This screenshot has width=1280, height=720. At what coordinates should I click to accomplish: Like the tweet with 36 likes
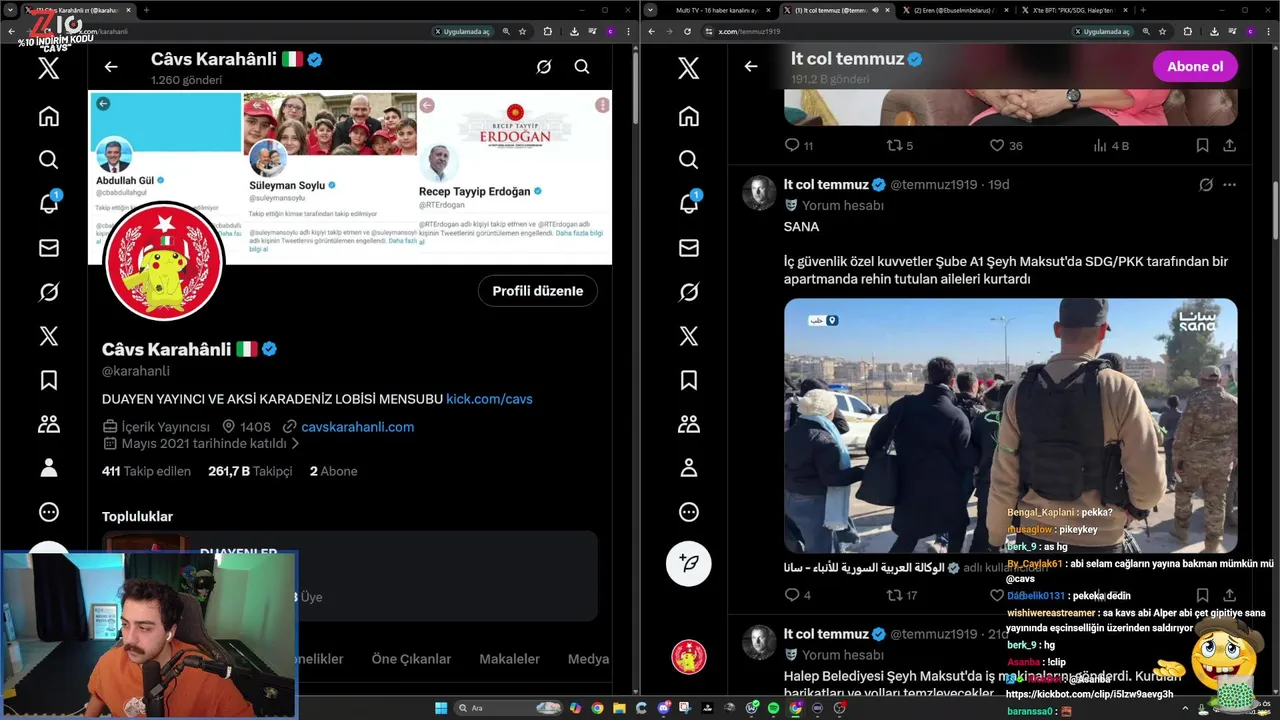pyautogui.click(x=997, y=145)
